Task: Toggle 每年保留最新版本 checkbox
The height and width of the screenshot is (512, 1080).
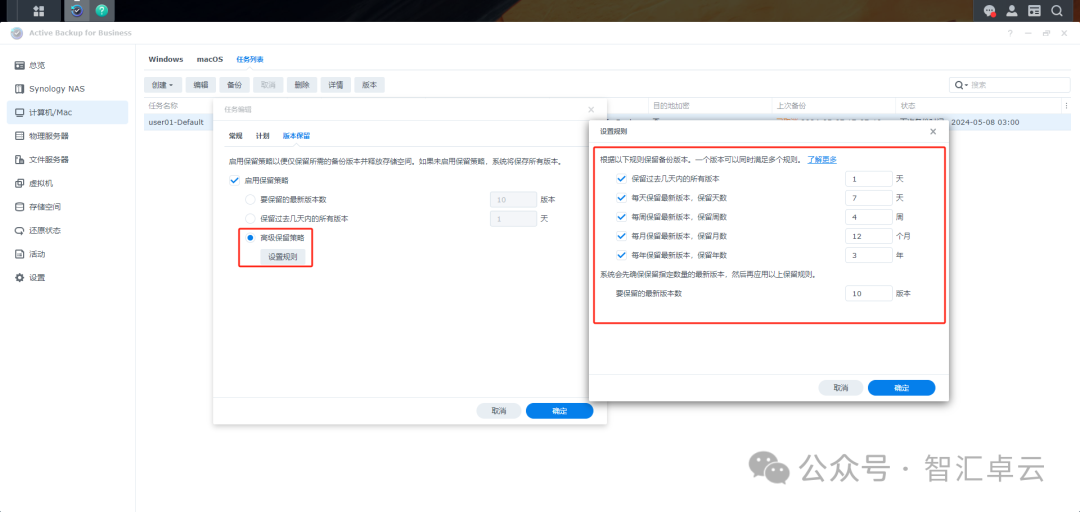Action: click(x=623, y=255)
